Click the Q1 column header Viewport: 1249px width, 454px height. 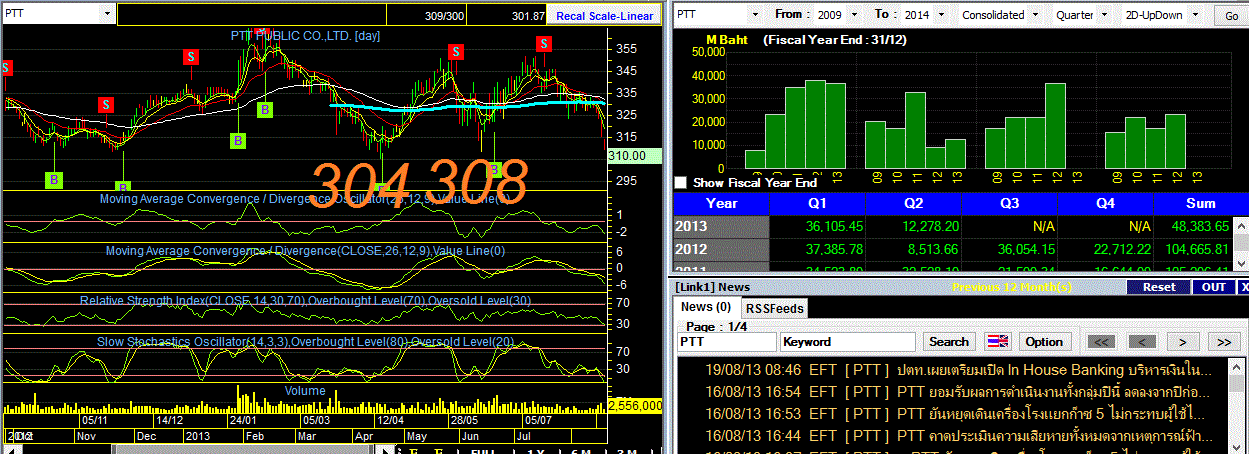pos(819,202)
